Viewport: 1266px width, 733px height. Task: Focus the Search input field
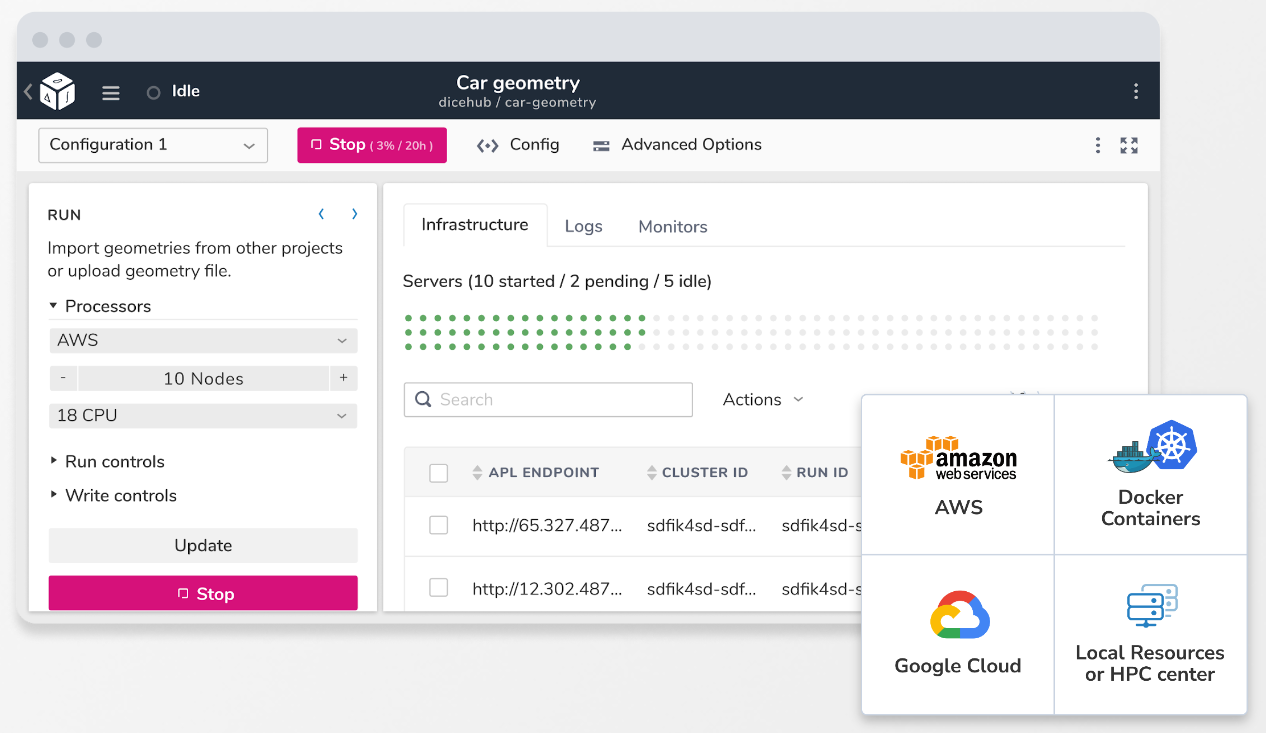click(548, 399)
